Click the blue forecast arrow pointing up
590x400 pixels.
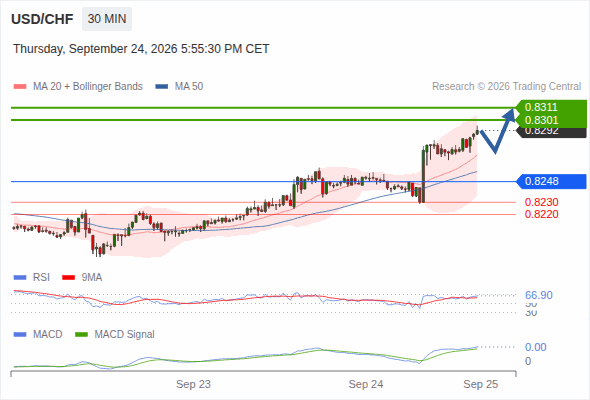point(498,131)
